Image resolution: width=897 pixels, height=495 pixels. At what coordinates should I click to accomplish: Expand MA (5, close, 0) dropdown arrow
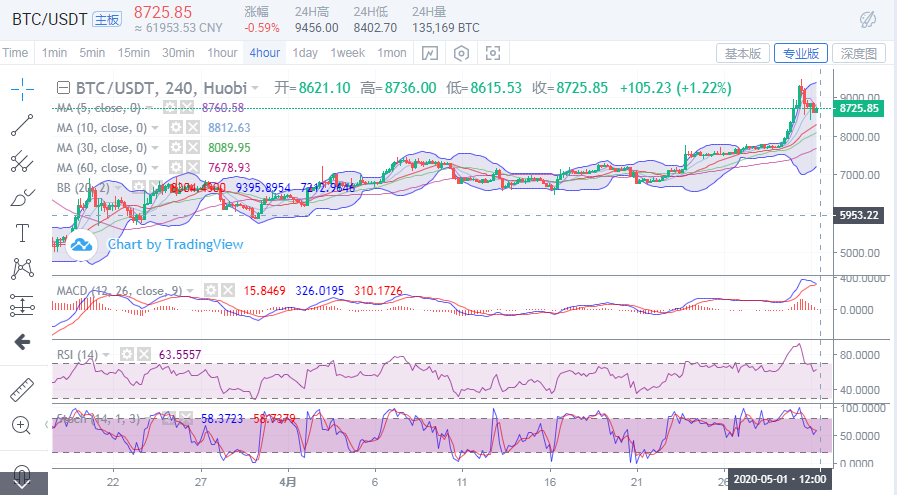[x=149, y=108]
